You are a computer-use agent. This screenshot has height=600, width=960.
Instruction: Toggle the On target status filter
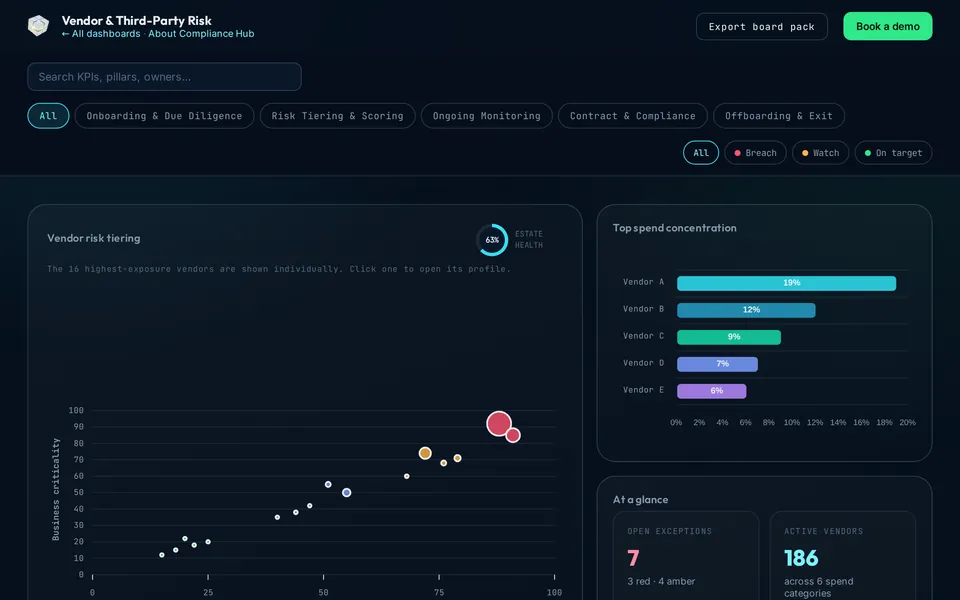[x=893, y=153]
